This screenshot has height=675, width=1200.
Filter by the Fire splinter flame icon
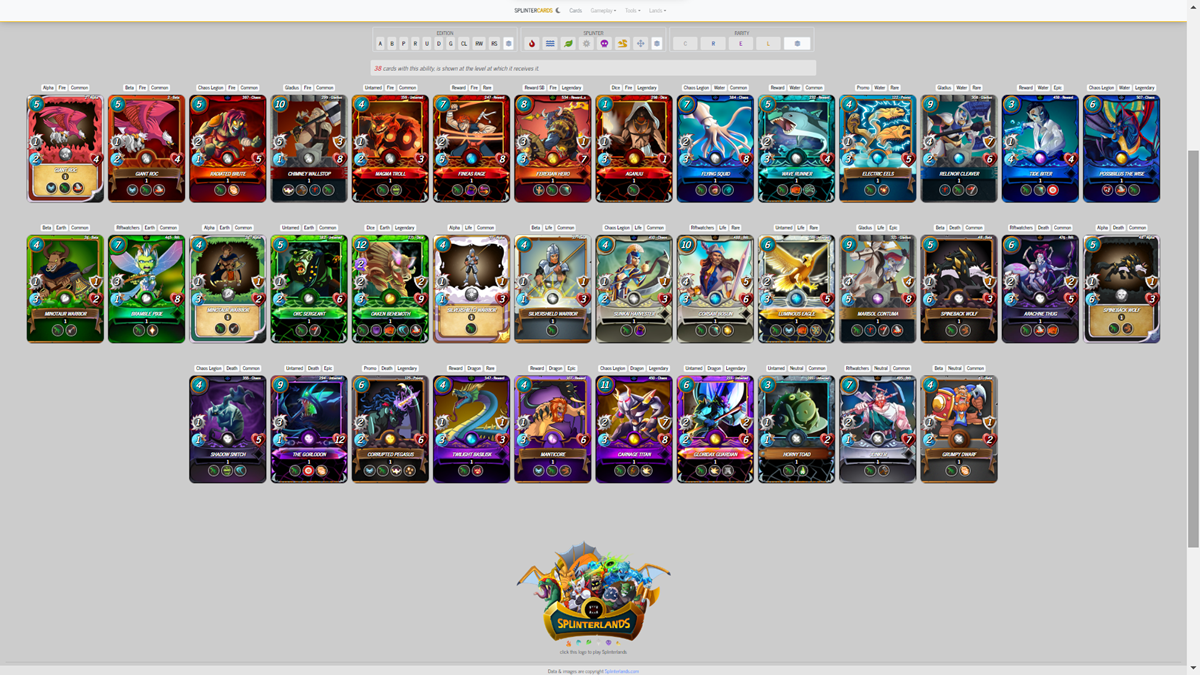[532, 44]
